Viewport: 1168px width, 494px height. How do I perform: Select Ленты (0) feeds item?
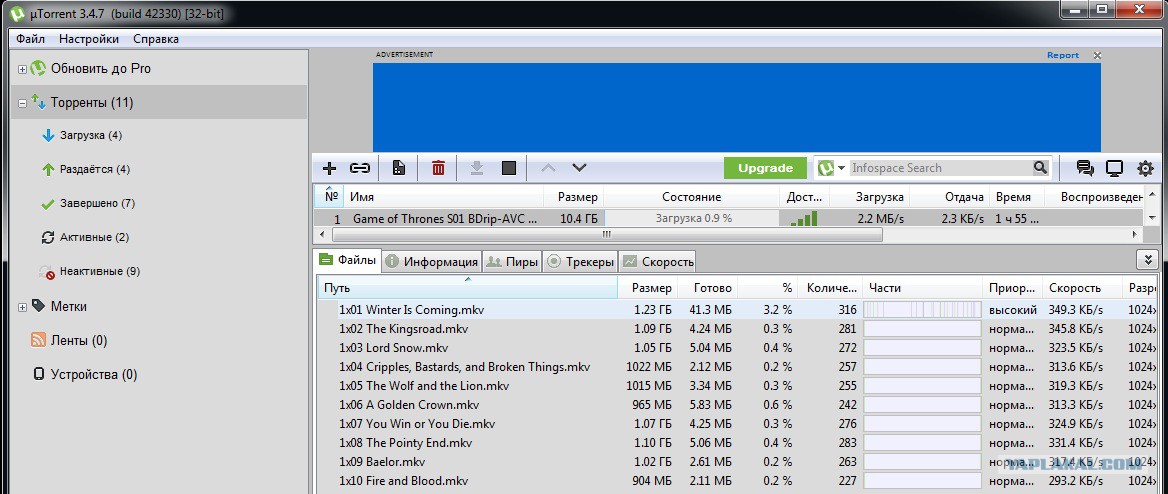pyautogui.click(x=79, y=341)
